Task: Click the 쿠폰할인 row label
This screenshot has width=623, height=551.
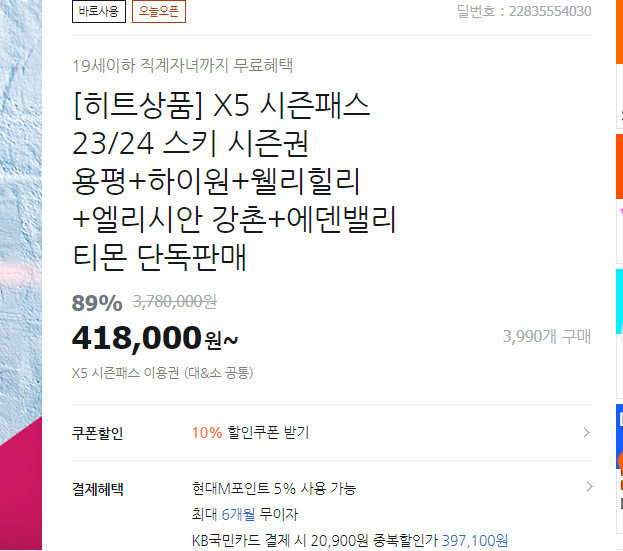Action: click(x=97, y=433)
